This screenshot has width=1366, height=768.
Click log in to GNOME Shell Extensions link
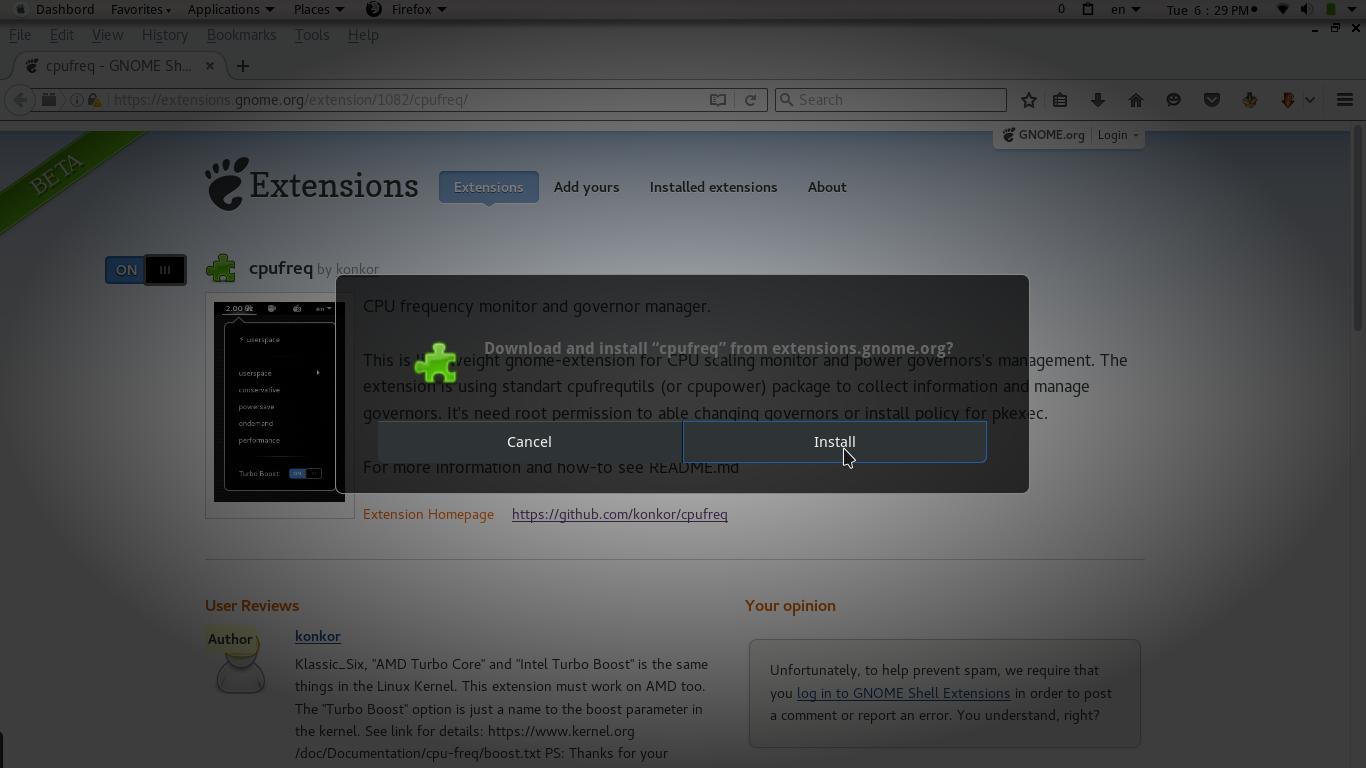[x=903, y=693]
